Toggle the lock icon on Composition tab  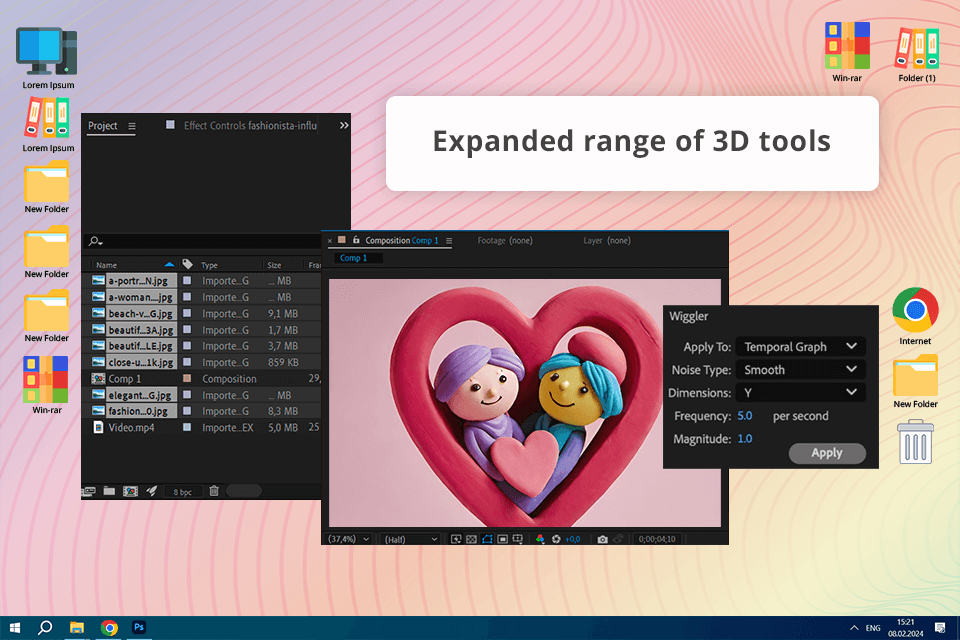(x=356, y=240)
